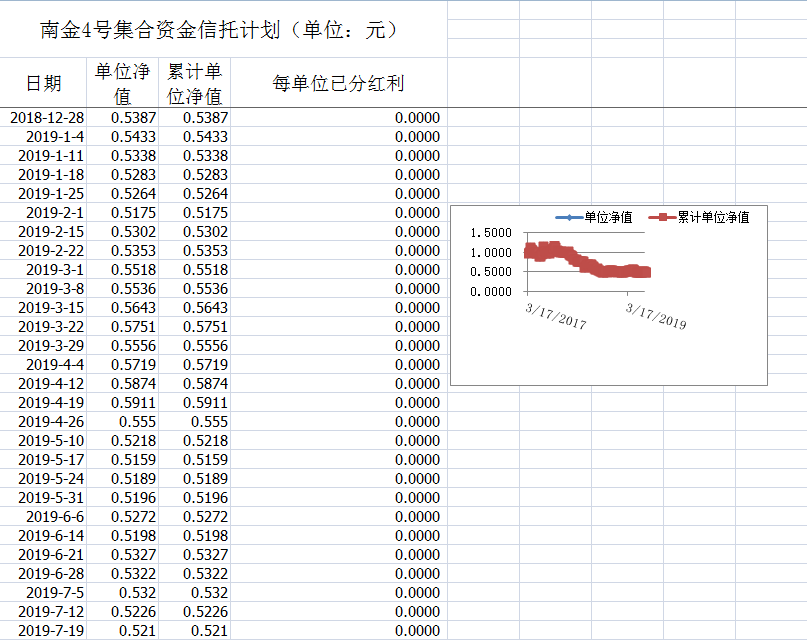Select 单位净值 value 0.5175 for 2019-2-1
The width and height of the screenshot is (807, 640).
coord(122,212)
